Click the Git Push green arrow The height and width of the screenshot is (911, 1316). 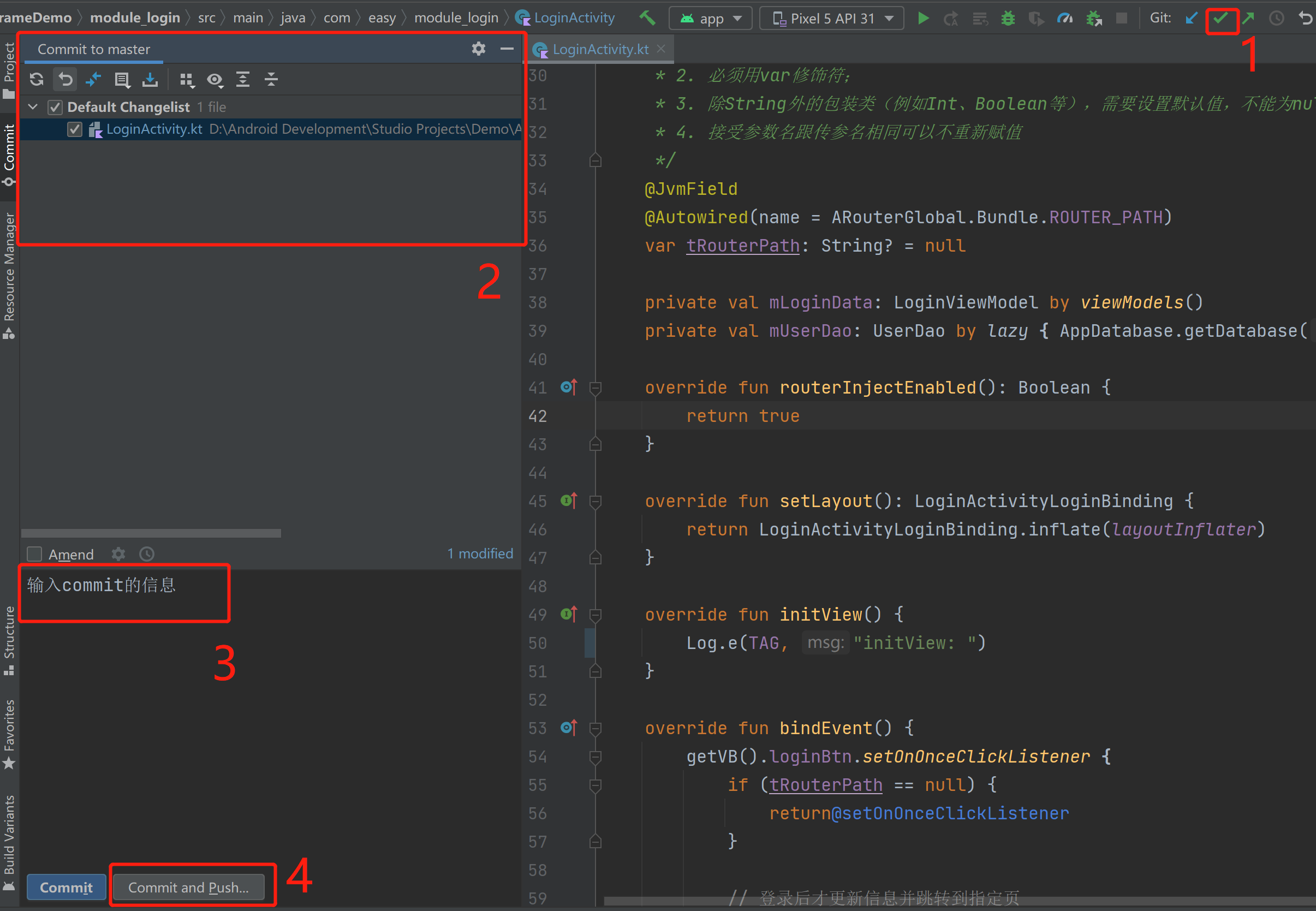(1248, 18)
